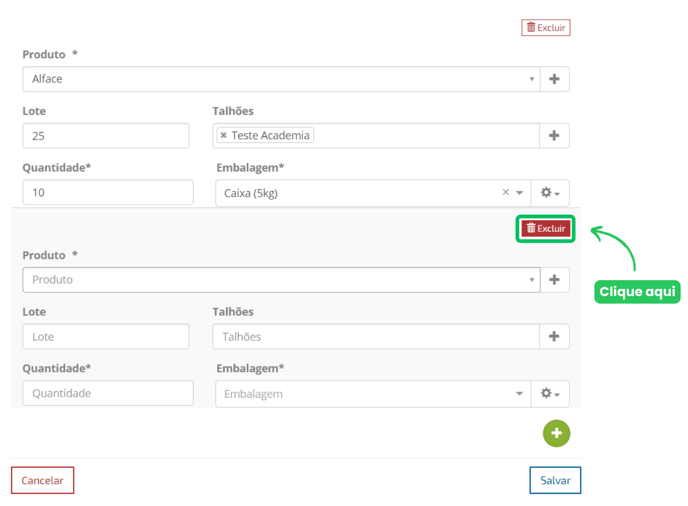Click the red Excluir button of second product
688x506 pixels.
point(545,228)
